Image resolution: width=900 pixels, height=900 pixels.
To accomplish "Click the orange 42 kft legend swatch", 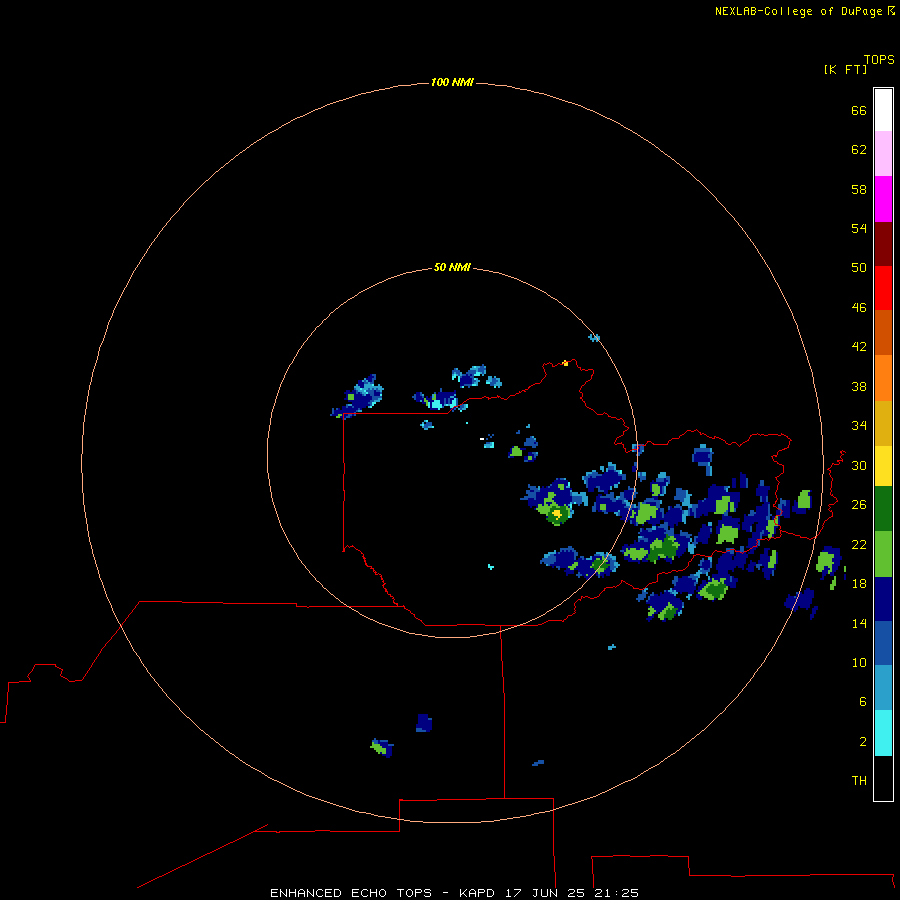I will [883, 378].
